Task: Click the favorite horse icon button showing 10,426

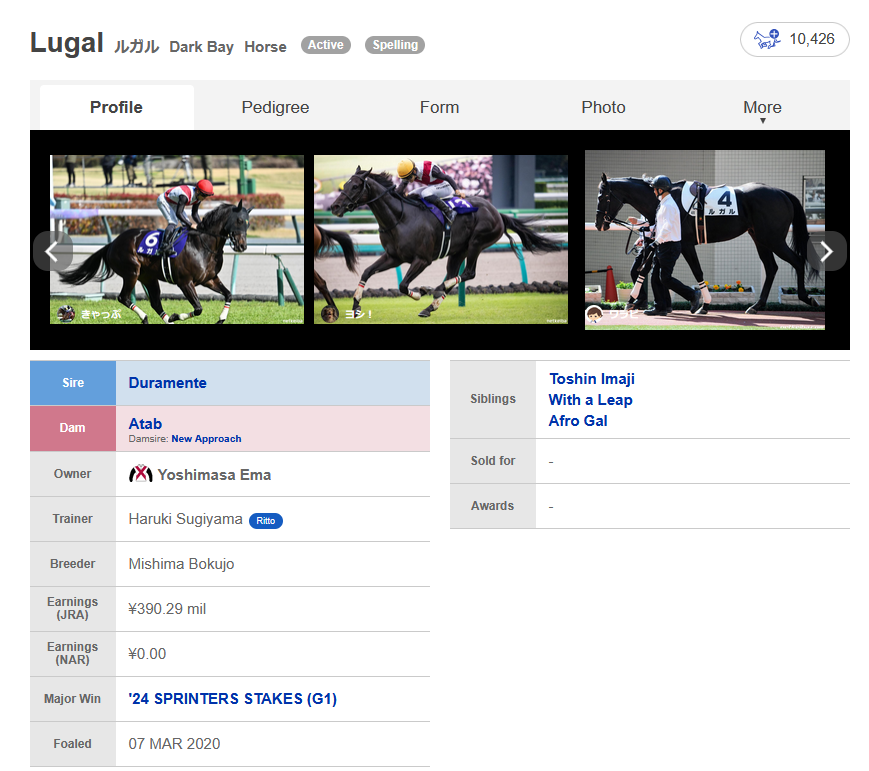Action: (794, 39)
